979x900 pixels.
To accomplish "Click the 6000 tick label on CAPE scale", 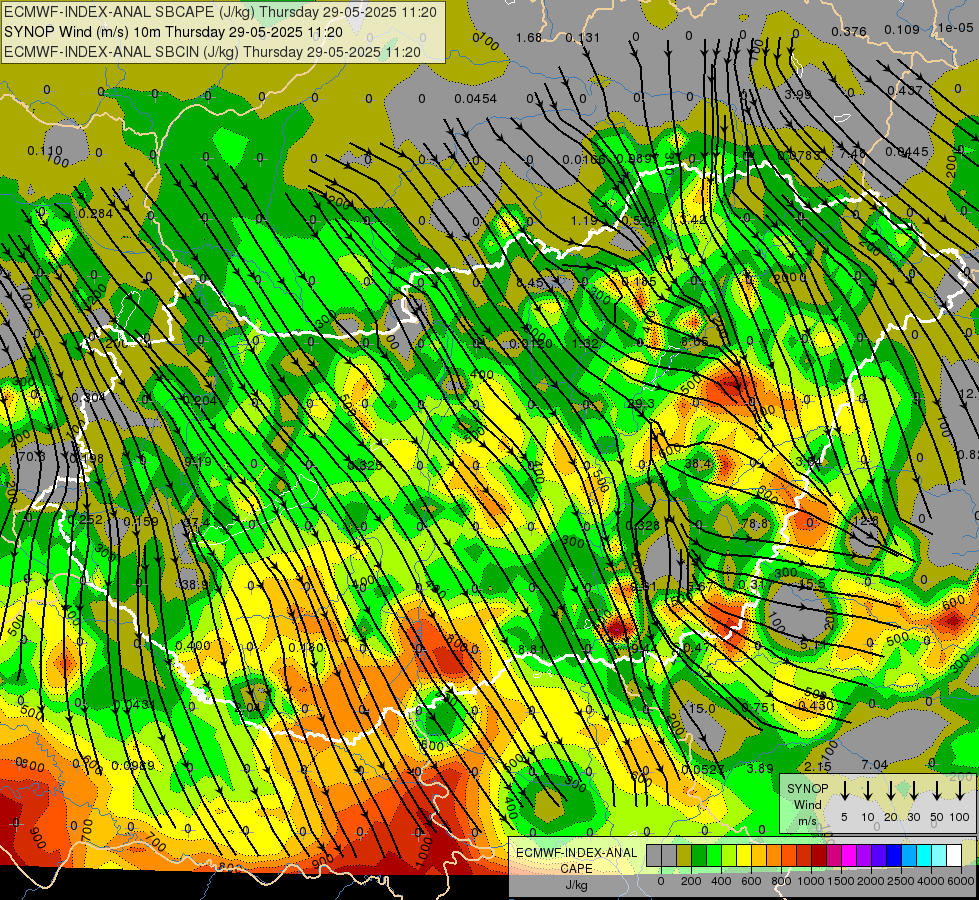I will point(961,881).
